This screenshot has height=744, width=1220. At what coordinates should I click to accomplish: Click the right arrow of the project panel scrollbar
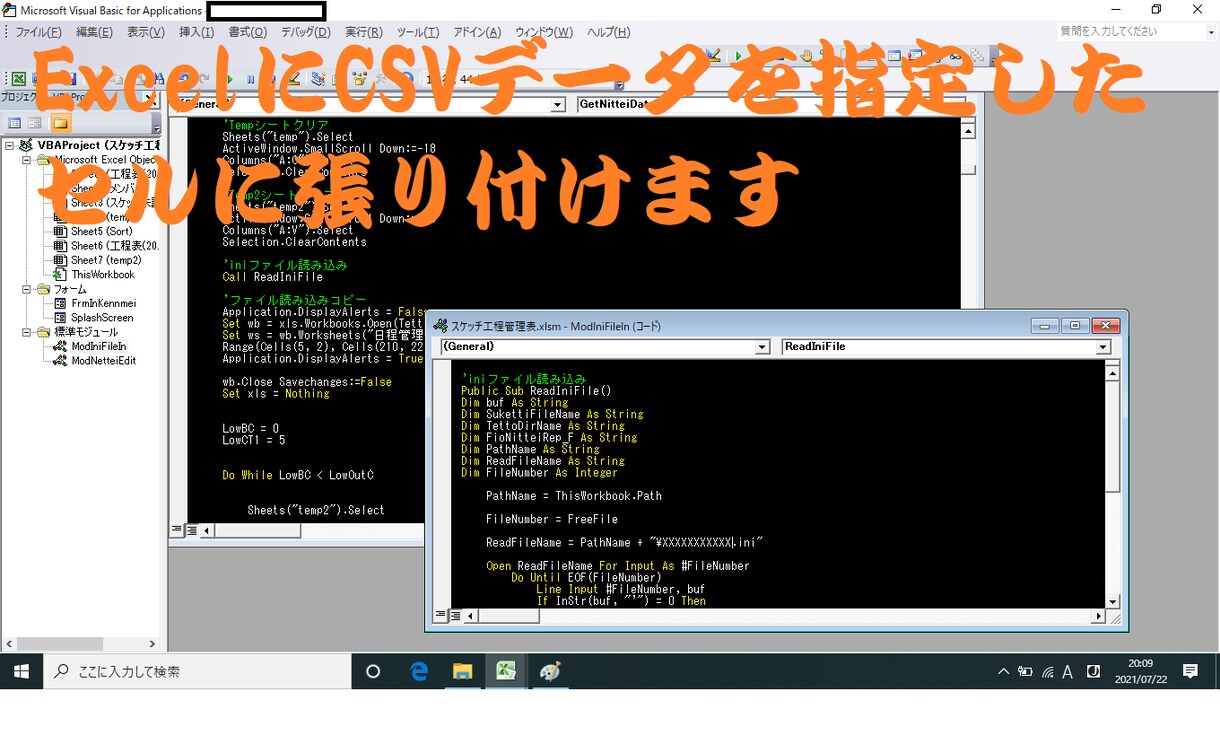pos(152,644)
